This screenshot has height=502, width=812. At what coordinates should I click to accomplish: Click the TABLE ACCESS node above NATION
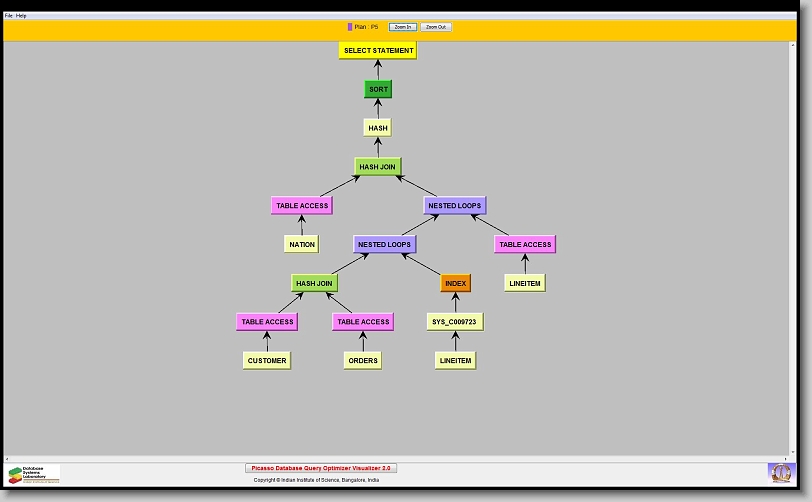coord(301,205)
